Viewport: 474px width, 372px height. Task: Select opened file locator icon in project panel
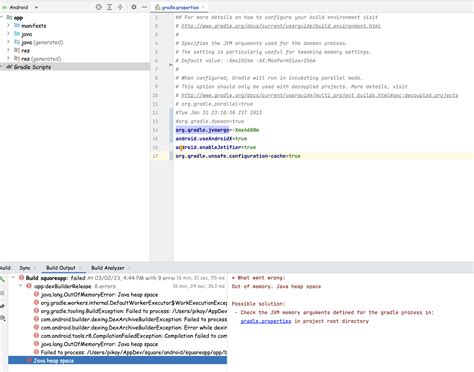tap(99, 7)
